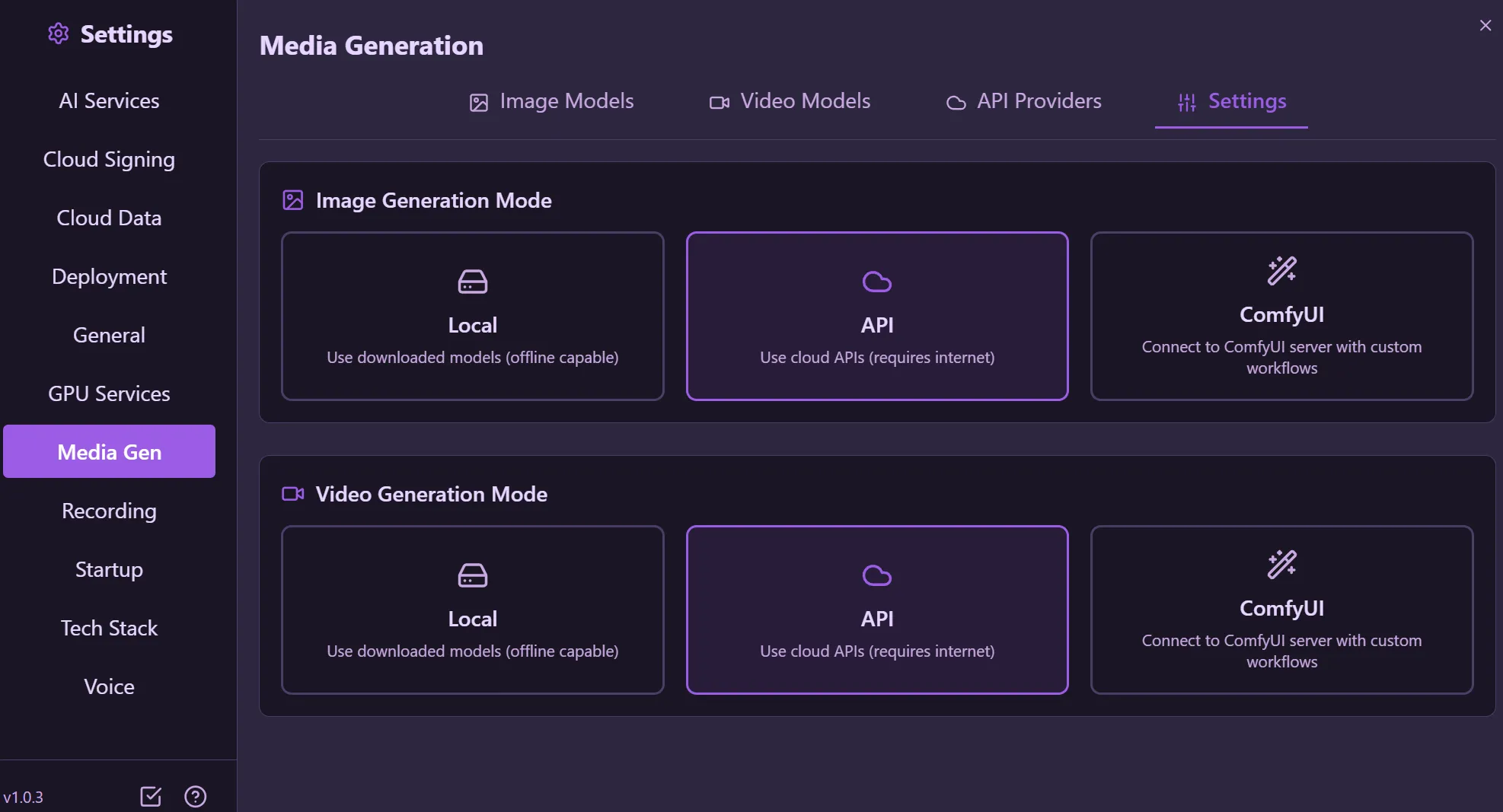Click the magic wand icon in video ComfyUI card
Image resolution: width=1503 pixels, height=812 pixels.
tap(1282, 565)
